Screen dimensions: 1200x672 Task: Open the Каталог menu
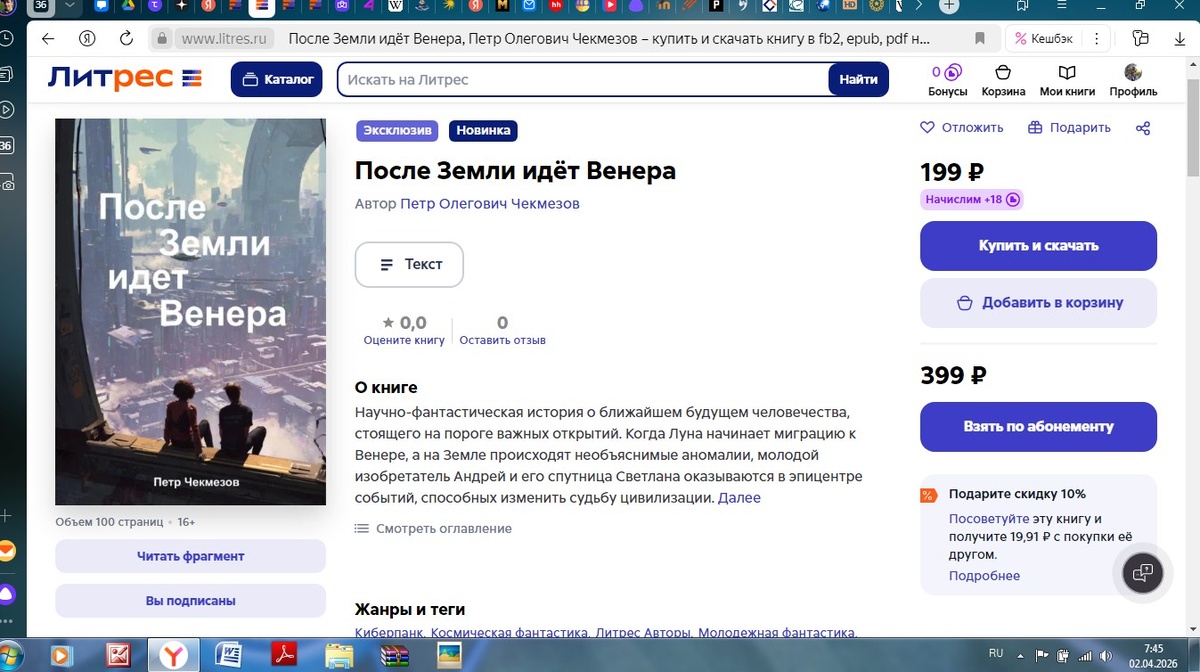[276, 79]
